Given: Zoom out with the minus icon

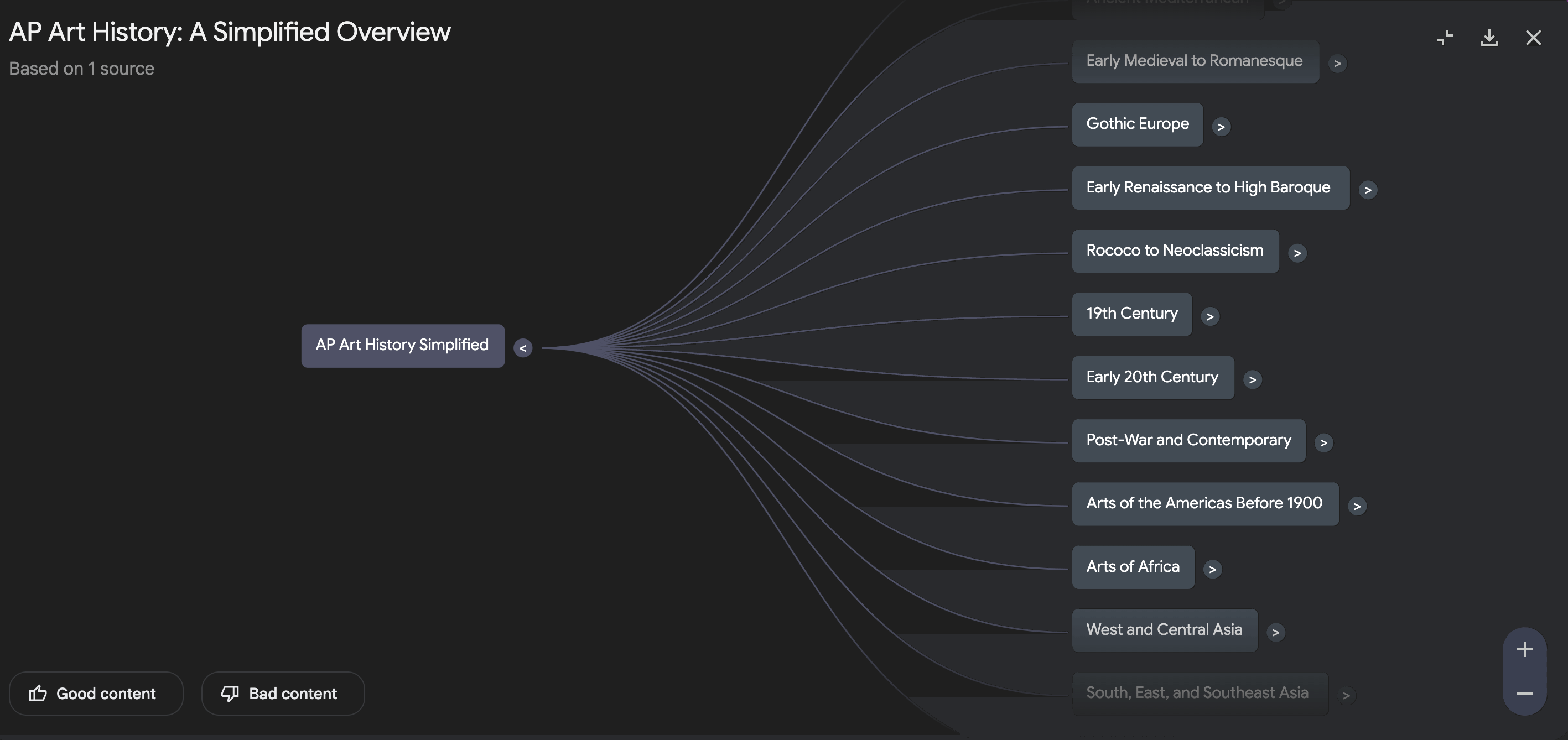Looking at the screenshot, I should coord(1524,694).
